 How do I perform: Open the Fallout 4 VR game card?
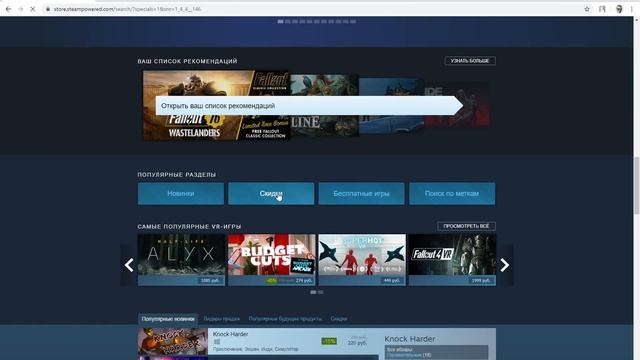(453, 260)
